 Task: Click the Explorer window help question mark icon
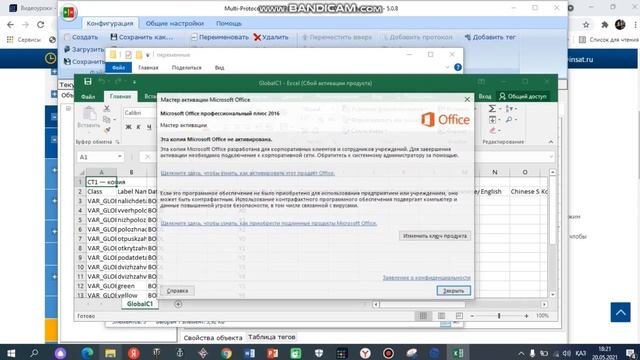(x=458, y=67)
